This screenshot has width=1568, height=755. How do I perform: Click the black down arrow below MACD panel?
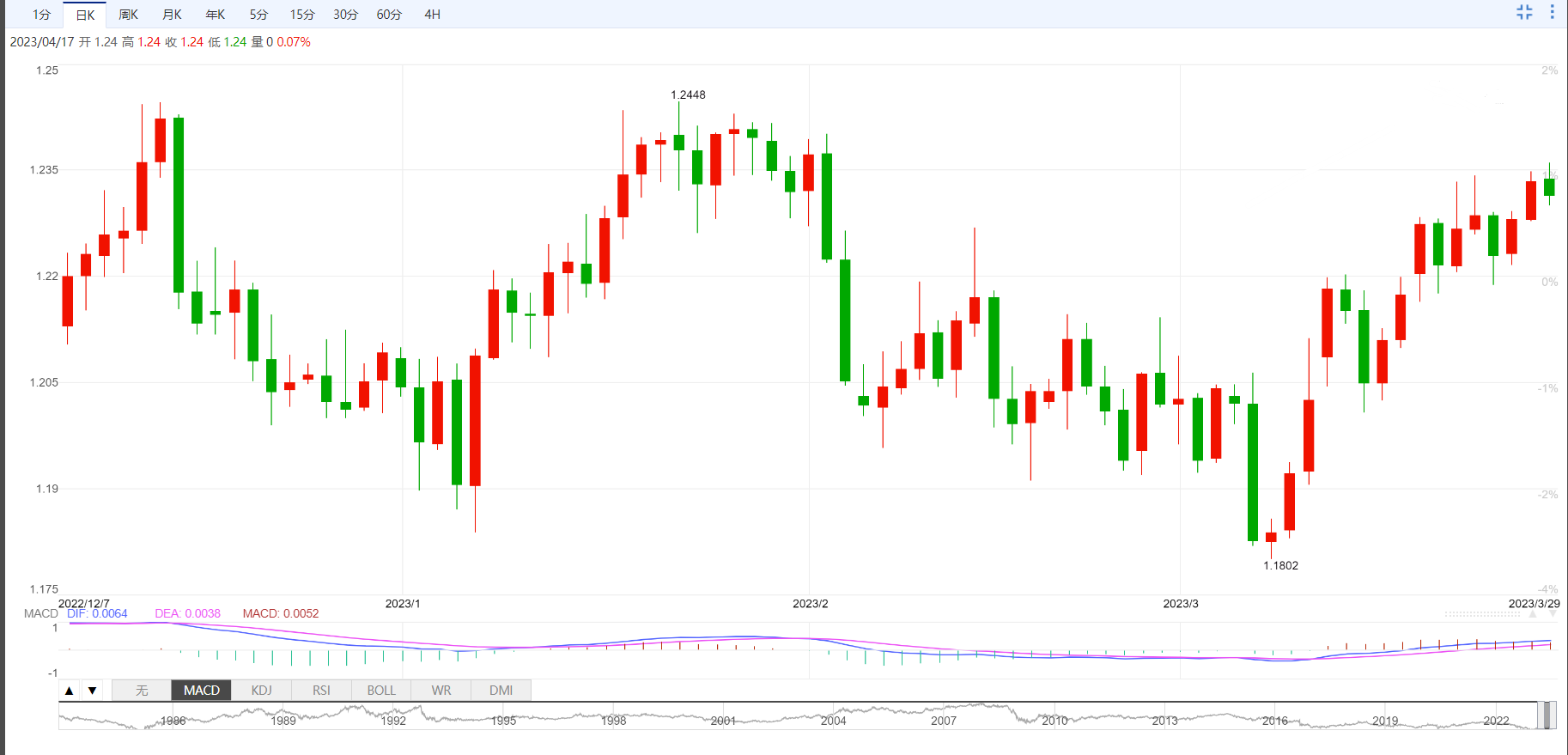[92, 691]
